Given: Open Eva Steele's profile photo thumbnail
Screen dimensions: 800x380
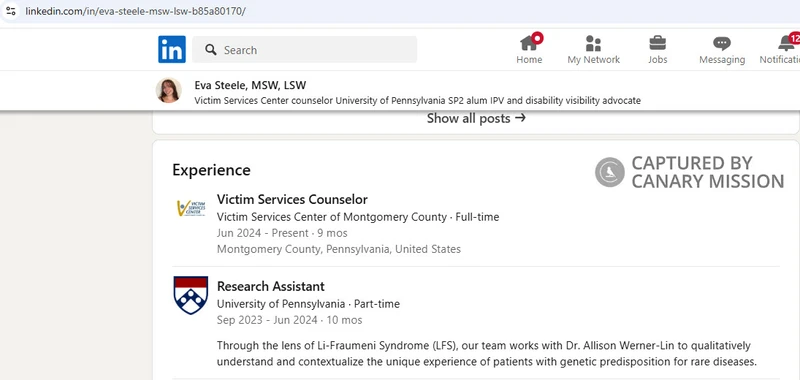Looking at the screenshot, I should pyautogui.click(x=168, y=90).
